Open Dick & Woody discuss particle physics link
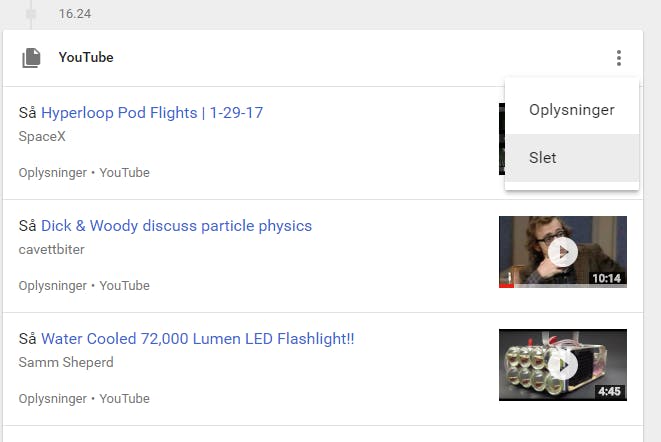The height and width of the screenshot is (442, 661). click(176, 226)
